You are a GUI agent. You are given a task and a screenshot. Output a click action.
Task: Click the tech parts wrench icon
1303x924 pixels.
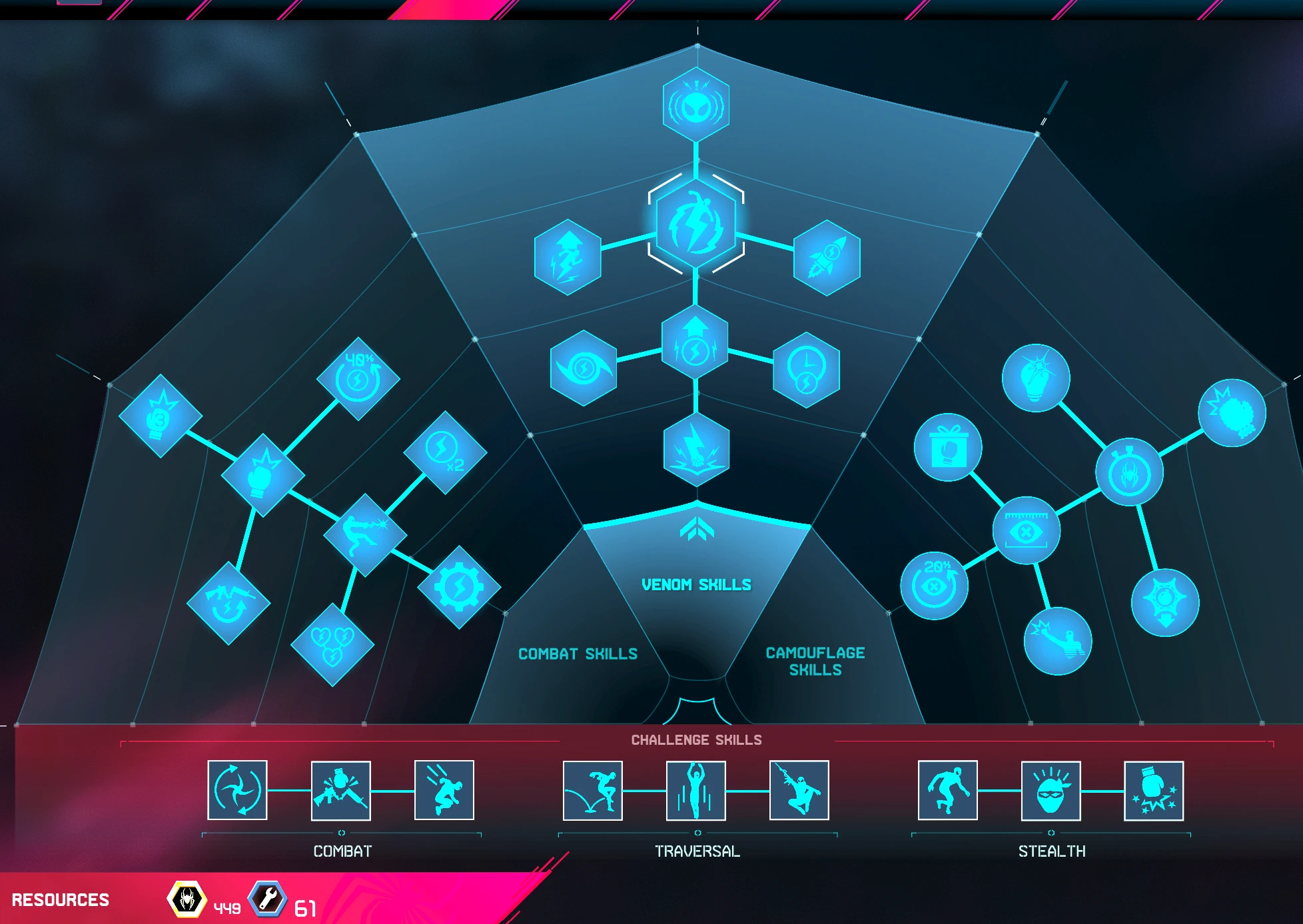click(x=268, y=899)
